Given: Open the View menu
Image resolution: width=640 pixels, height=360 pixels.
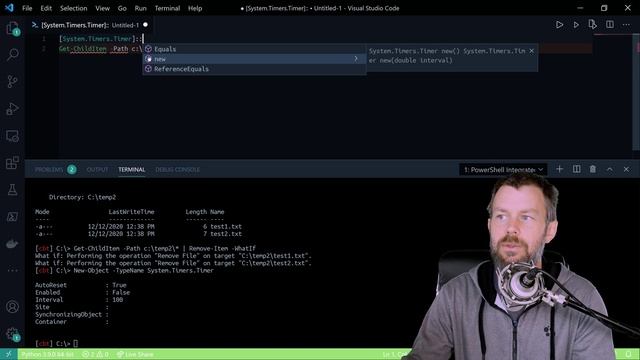Looking at the screenshot, I should click(102, 8).
